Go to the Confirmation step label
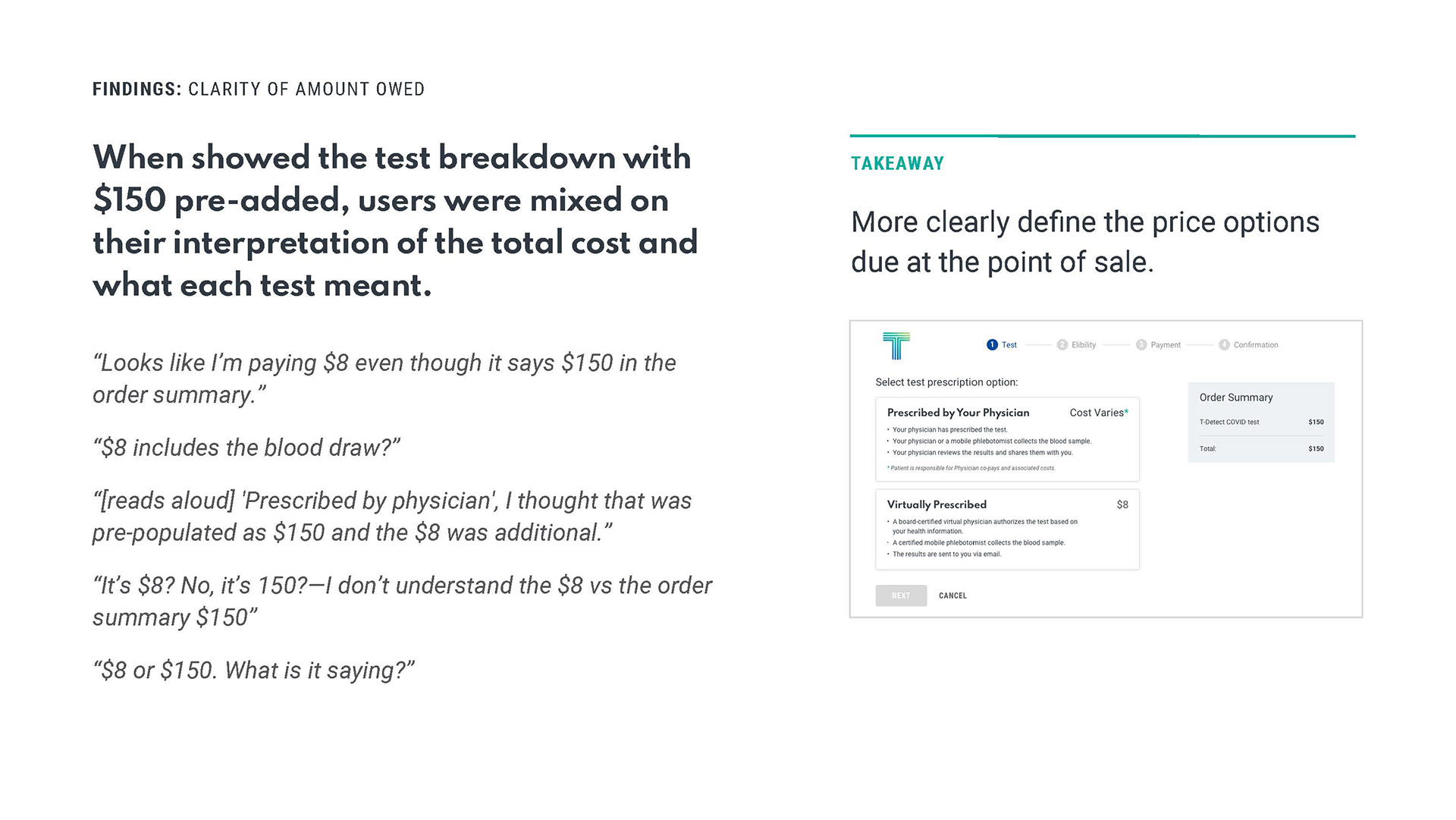 pyautogui.click(x=1256, y=345)
